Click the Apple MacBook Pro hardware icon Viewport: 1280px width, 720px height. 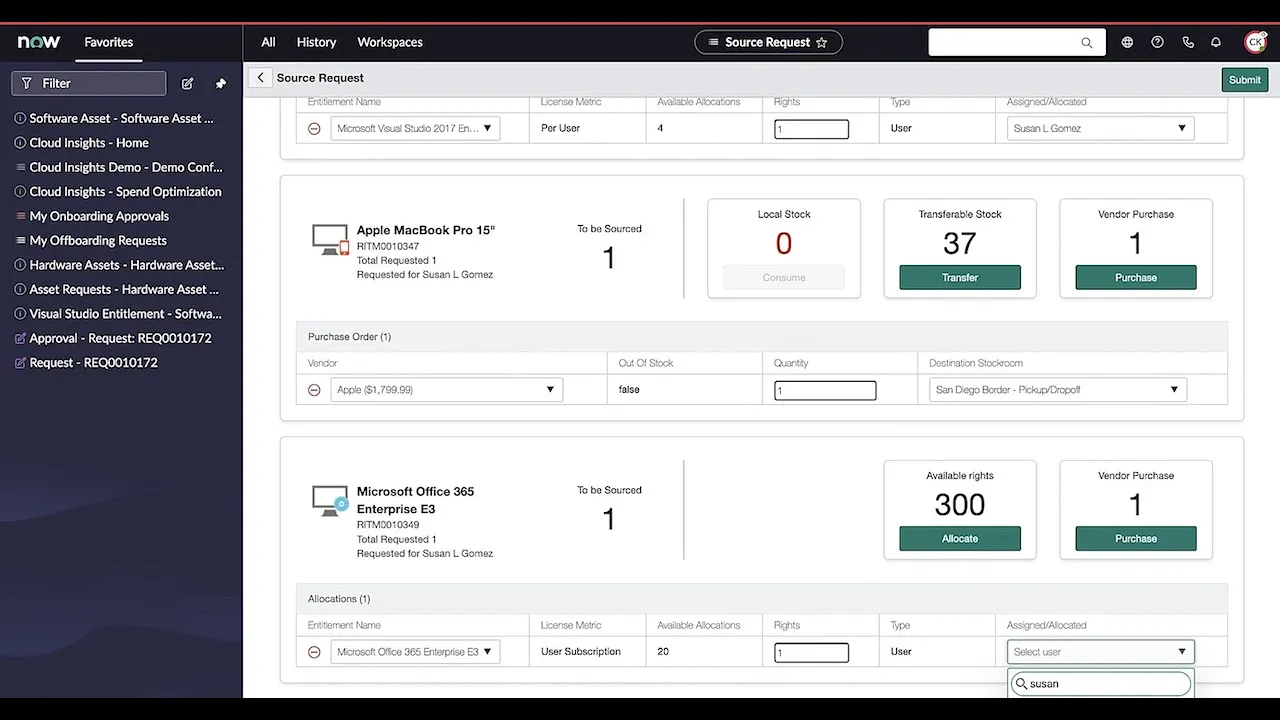(330, 239)
